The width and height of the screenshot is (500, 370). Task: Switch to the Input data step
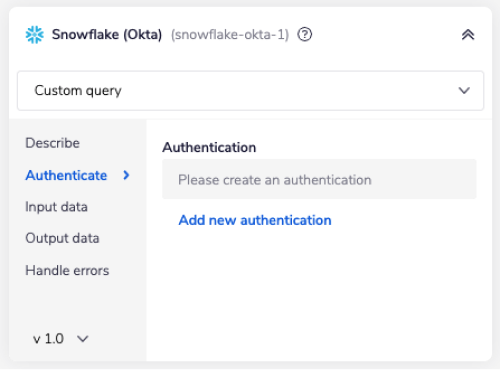(x=56, y=207)
